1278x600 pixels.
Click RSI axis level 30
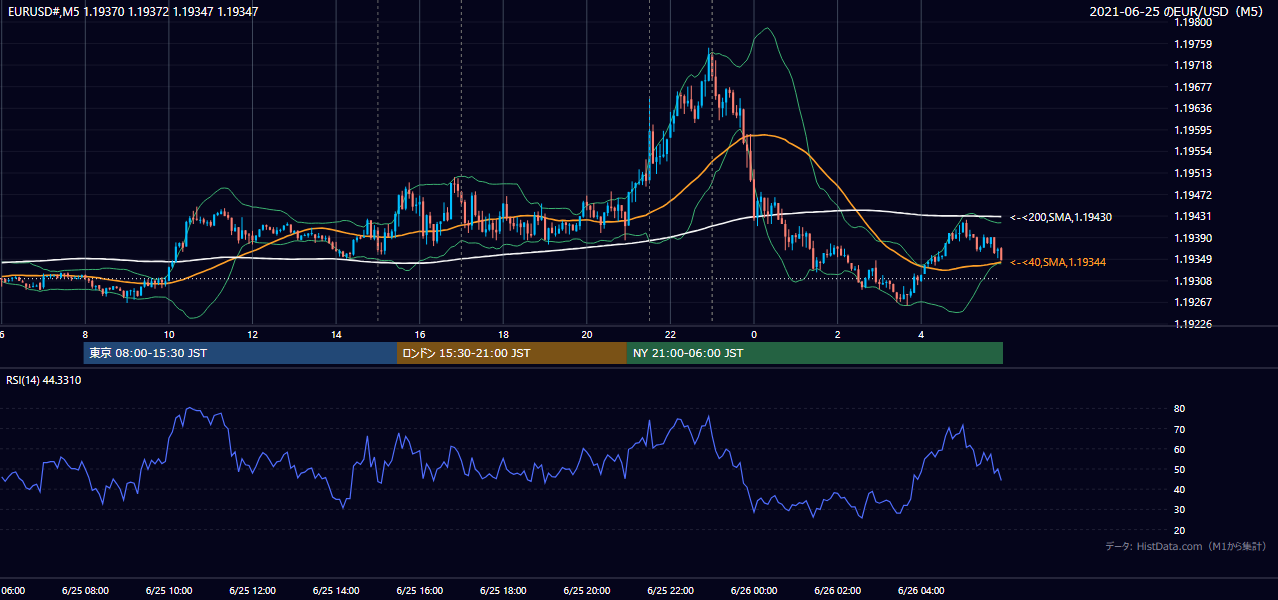(x=1180, y=510)
